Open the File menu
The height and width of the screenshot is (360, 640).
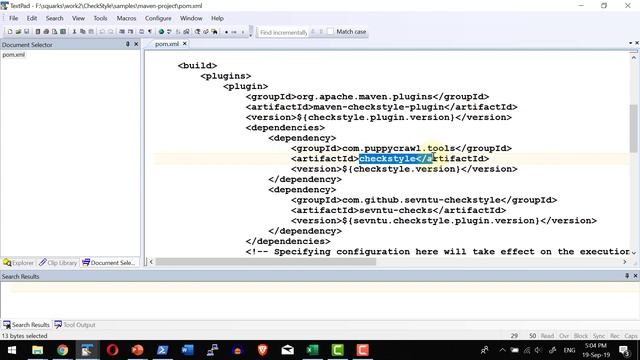(x=13, y=18)
